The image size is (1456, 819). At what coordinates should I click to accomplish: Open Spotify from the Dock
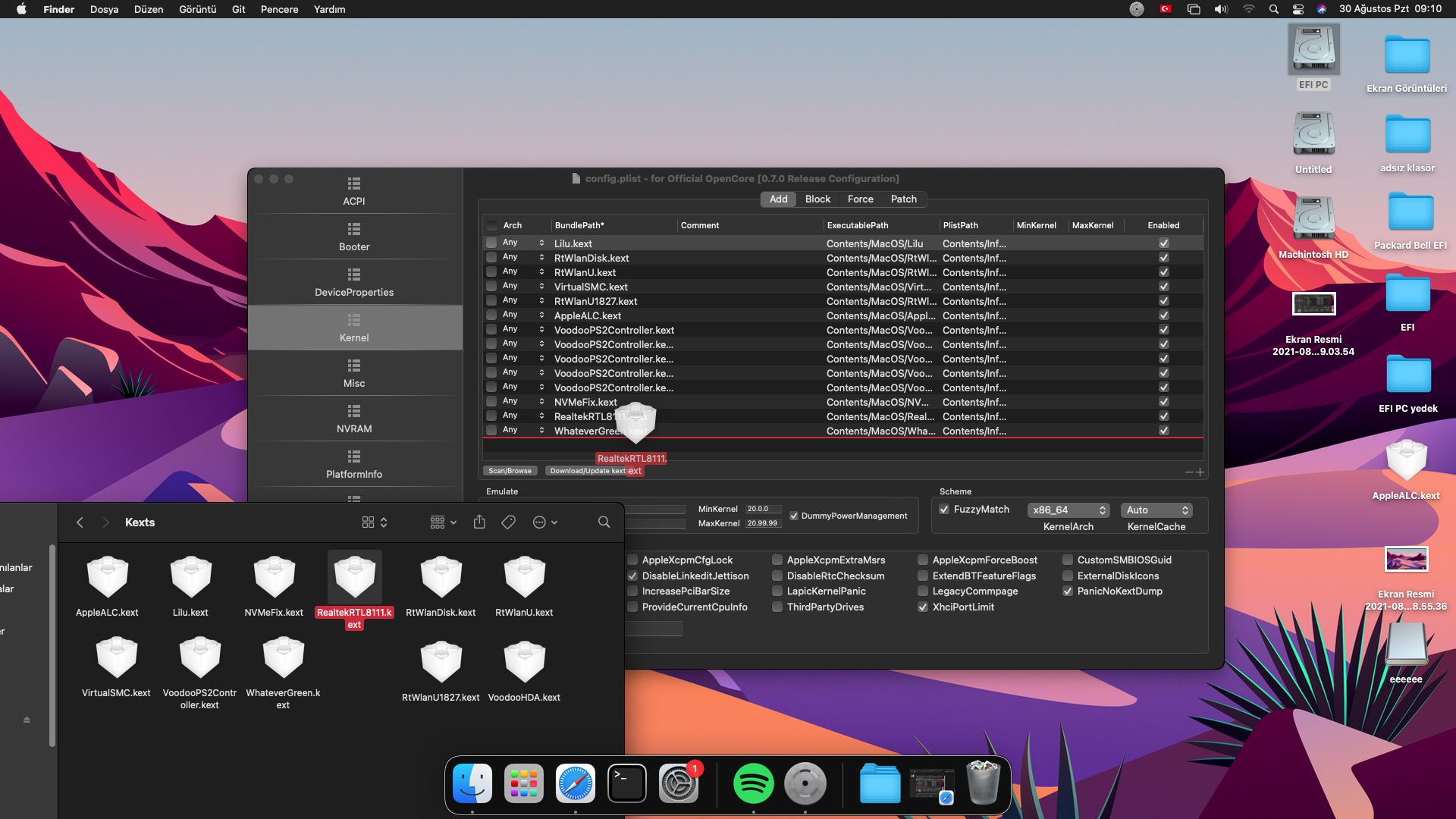(753, 783)
